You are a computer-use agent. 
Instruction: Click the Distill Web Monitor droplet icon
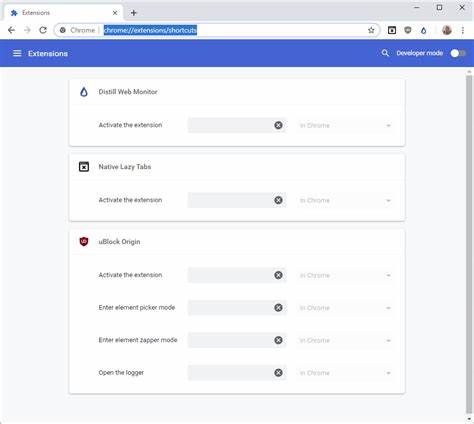84,92
